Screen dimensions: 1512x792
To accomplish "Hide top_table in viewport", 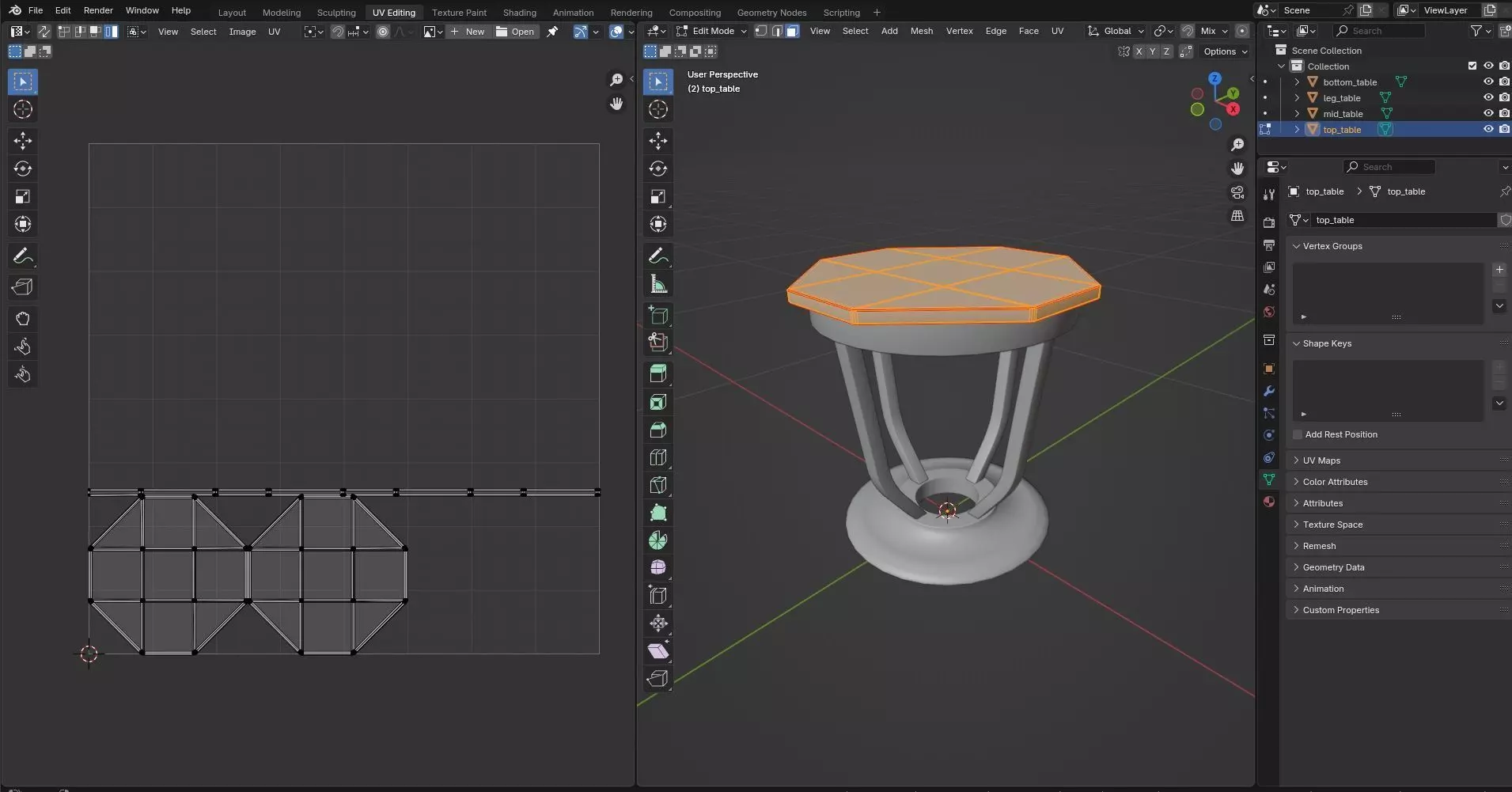I will coord(1488,129).
